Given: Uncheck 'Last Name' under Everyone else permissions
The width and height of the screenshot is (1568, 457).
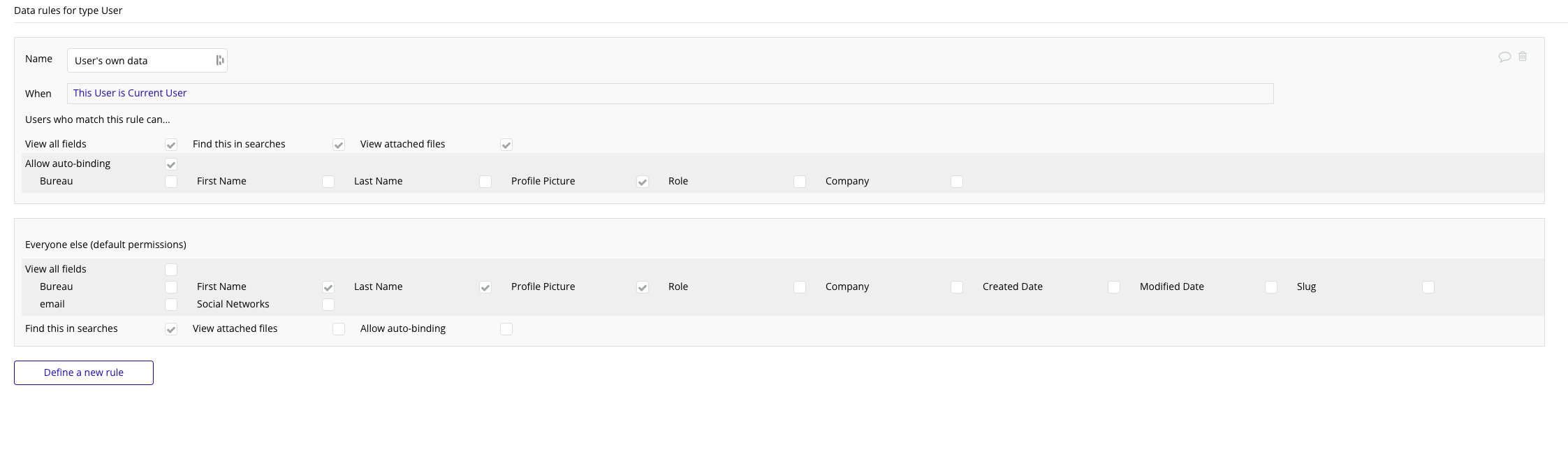Looking at the screenshot, I should point(485,287).
